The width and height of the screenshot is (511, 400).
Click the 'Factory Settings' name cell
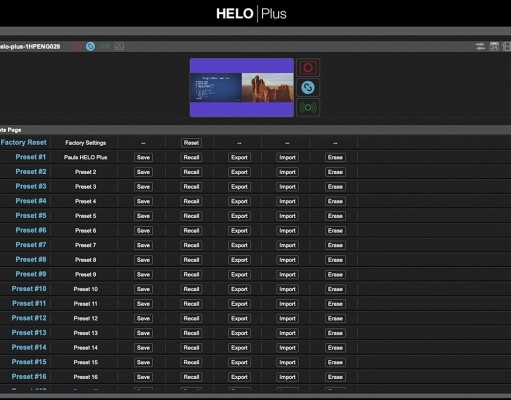[86, 143]
